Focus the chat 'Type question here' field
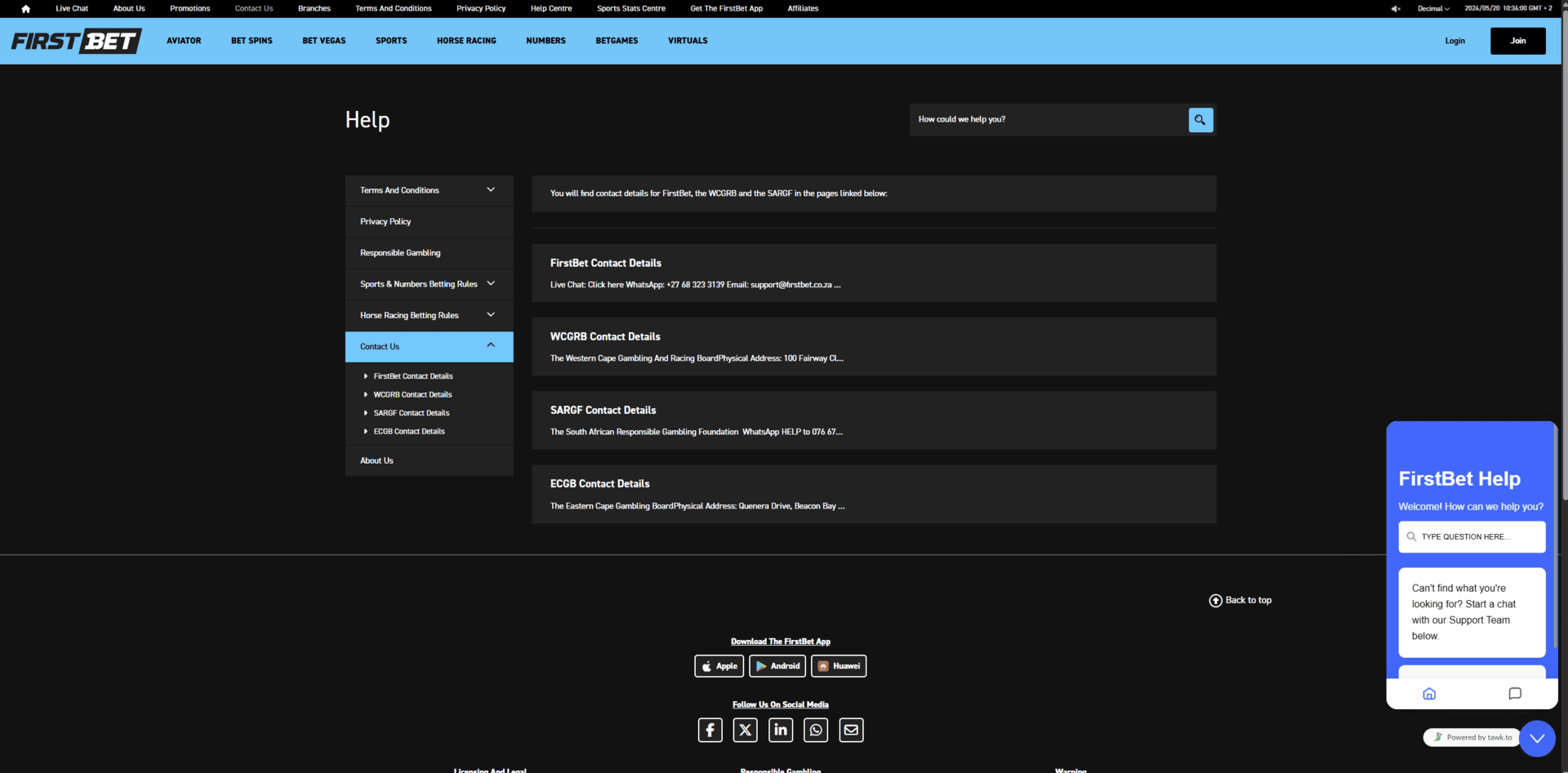 coord(1472,537)
